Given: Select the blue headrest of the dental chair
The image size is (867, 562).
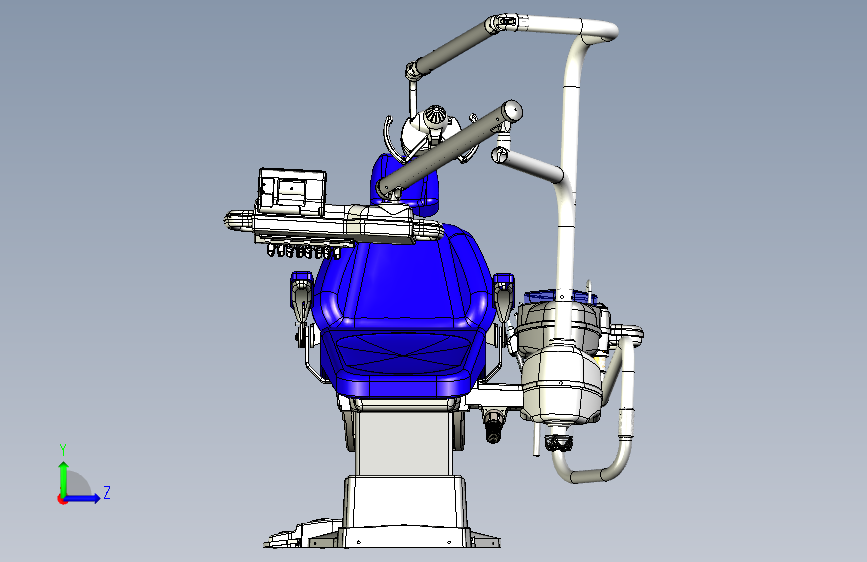Looking at the screenshot, I should click(x=404, y=184).
